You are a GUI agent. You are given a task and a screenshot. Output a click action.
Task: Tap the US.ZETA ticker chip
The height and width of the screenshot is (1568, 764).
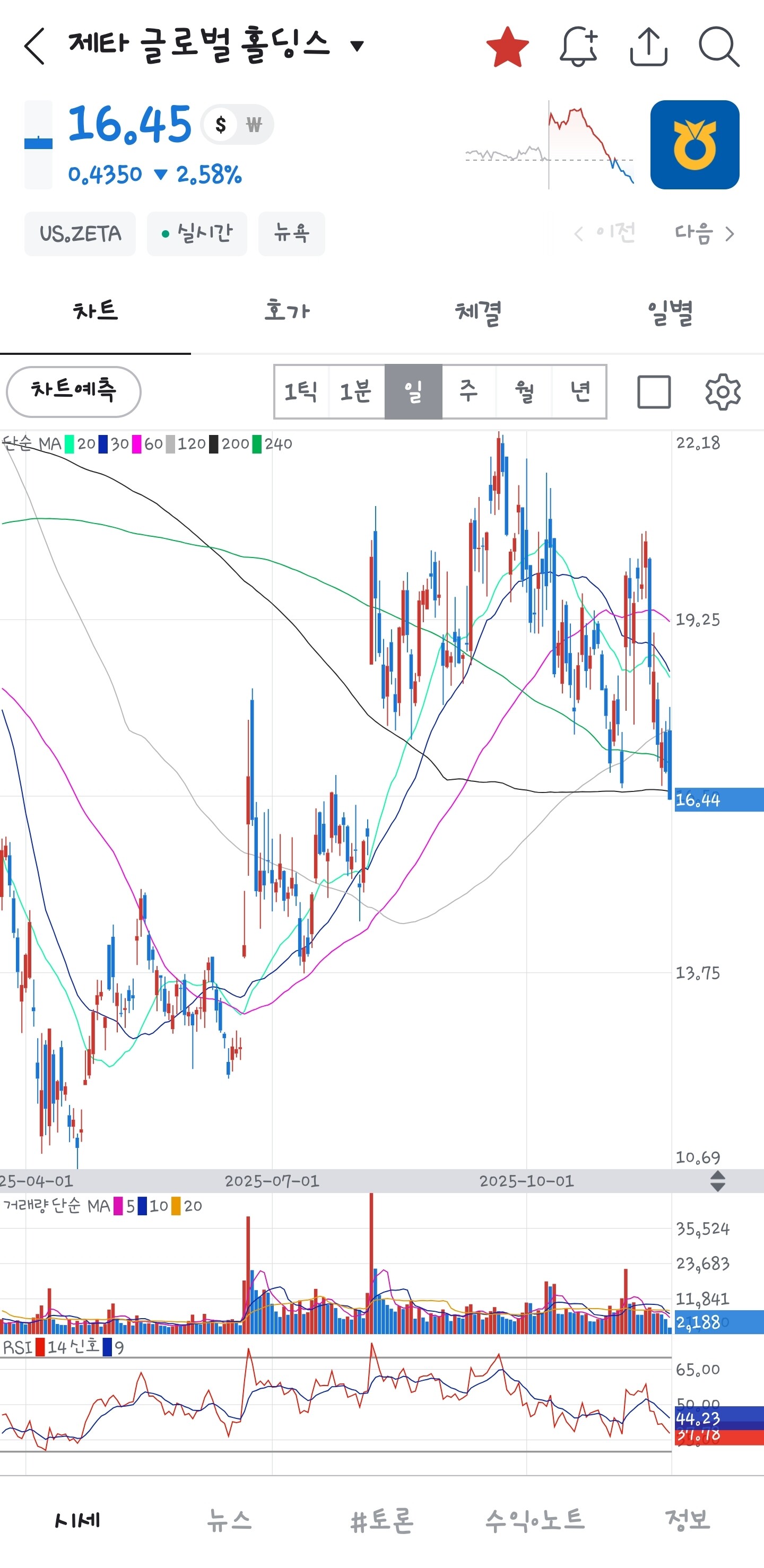tap(80, 234)
